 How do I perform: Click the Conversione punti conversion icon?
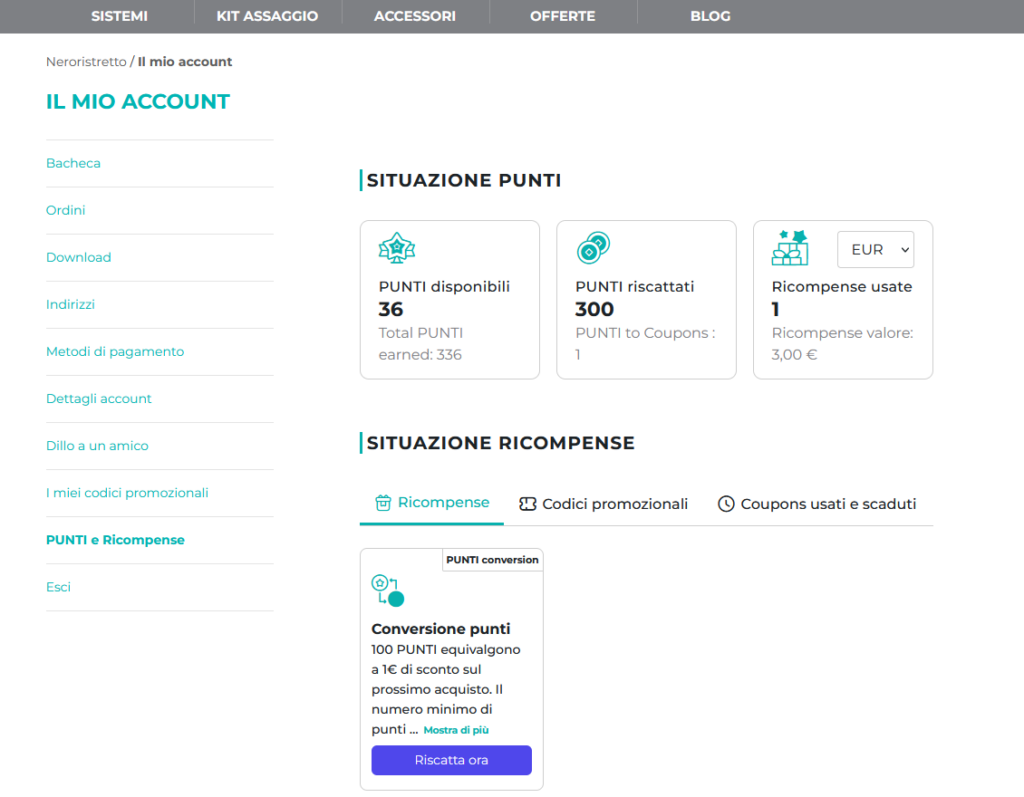(x=387, y=591)
